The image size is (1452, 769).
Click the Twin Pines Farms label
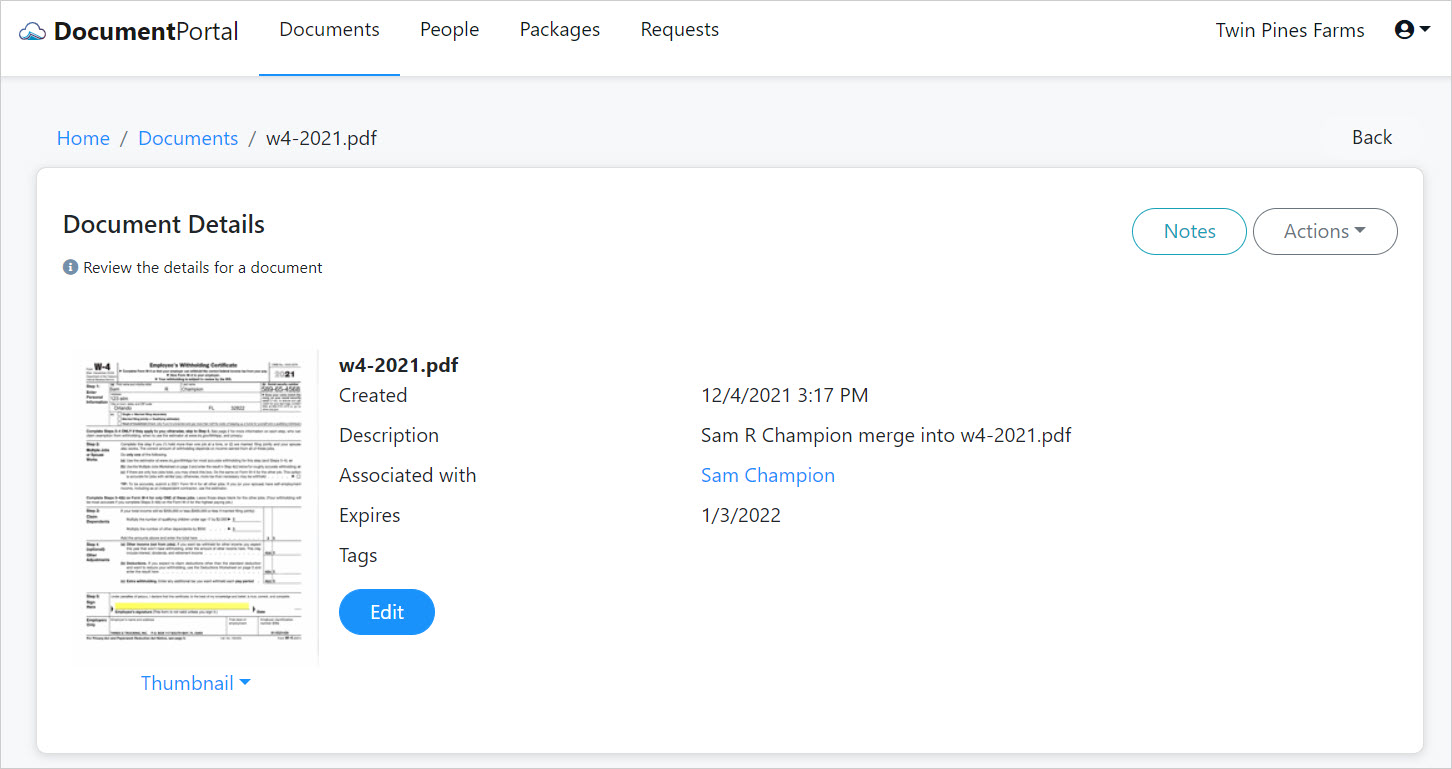(x=1290, y=30)
